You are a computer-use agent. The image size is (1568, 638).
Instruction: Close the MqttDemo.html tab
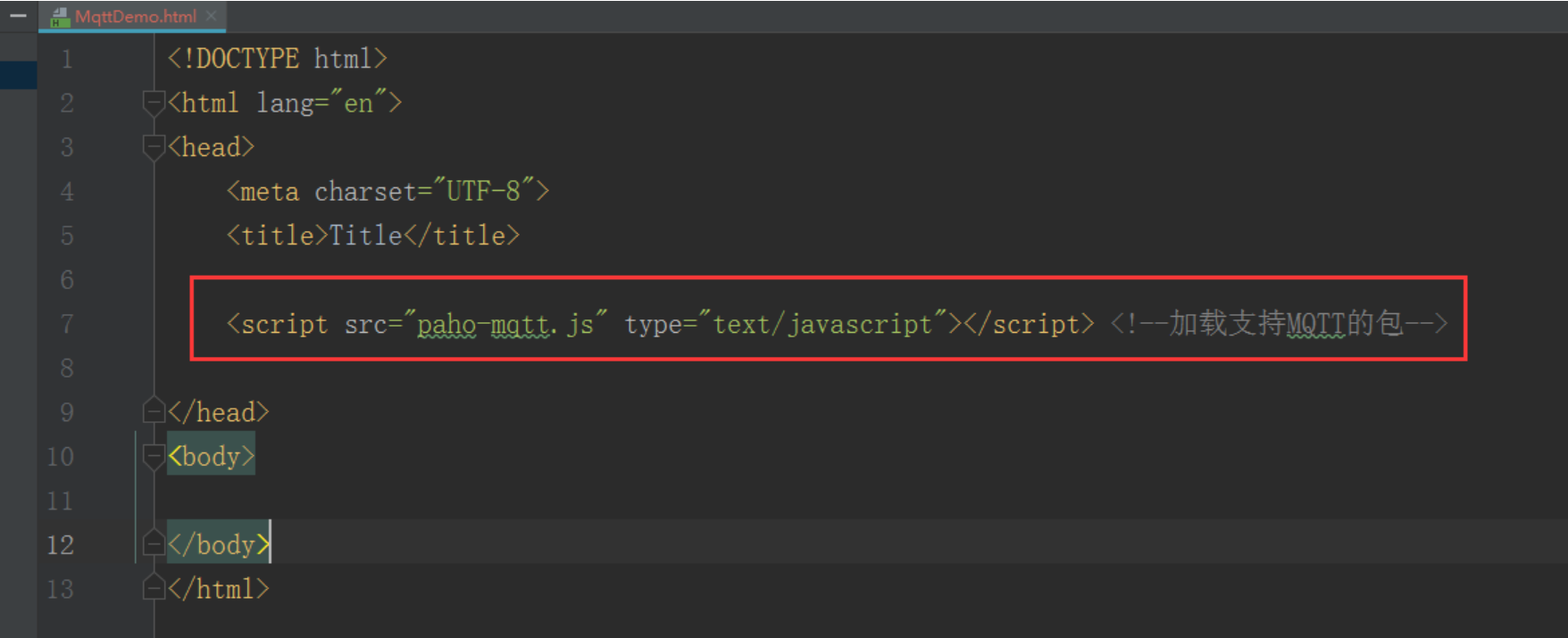point(212,16)
